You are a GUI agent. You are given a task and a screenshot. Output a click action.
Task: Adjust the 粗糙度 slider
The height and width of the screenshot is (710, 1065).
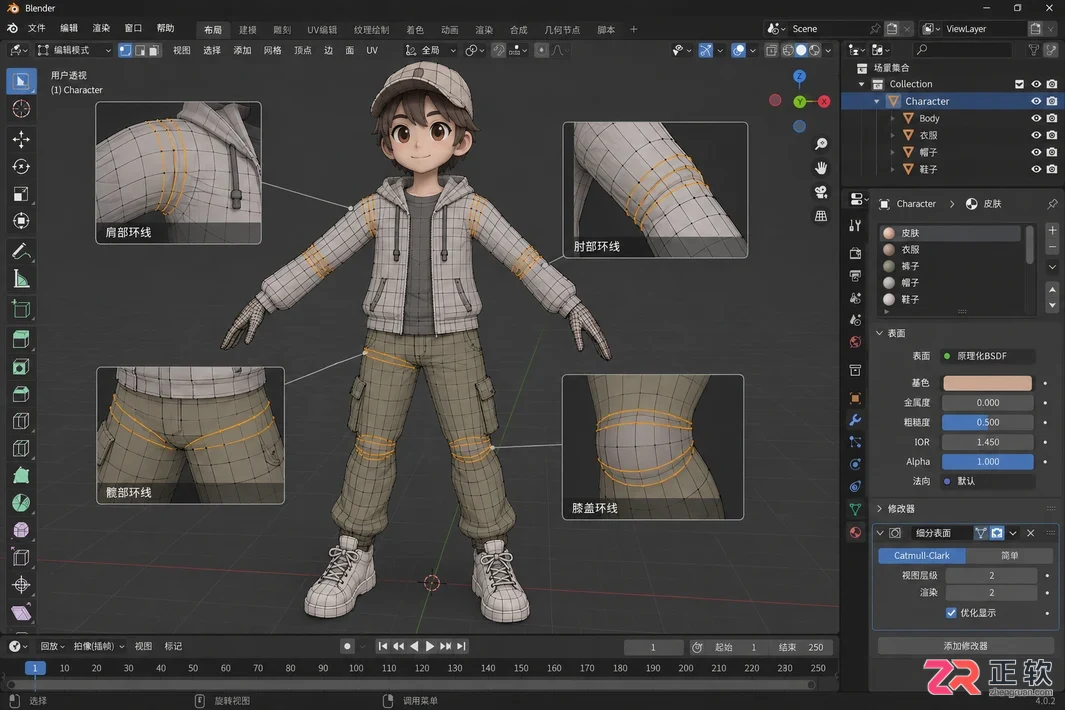[987, 422]
